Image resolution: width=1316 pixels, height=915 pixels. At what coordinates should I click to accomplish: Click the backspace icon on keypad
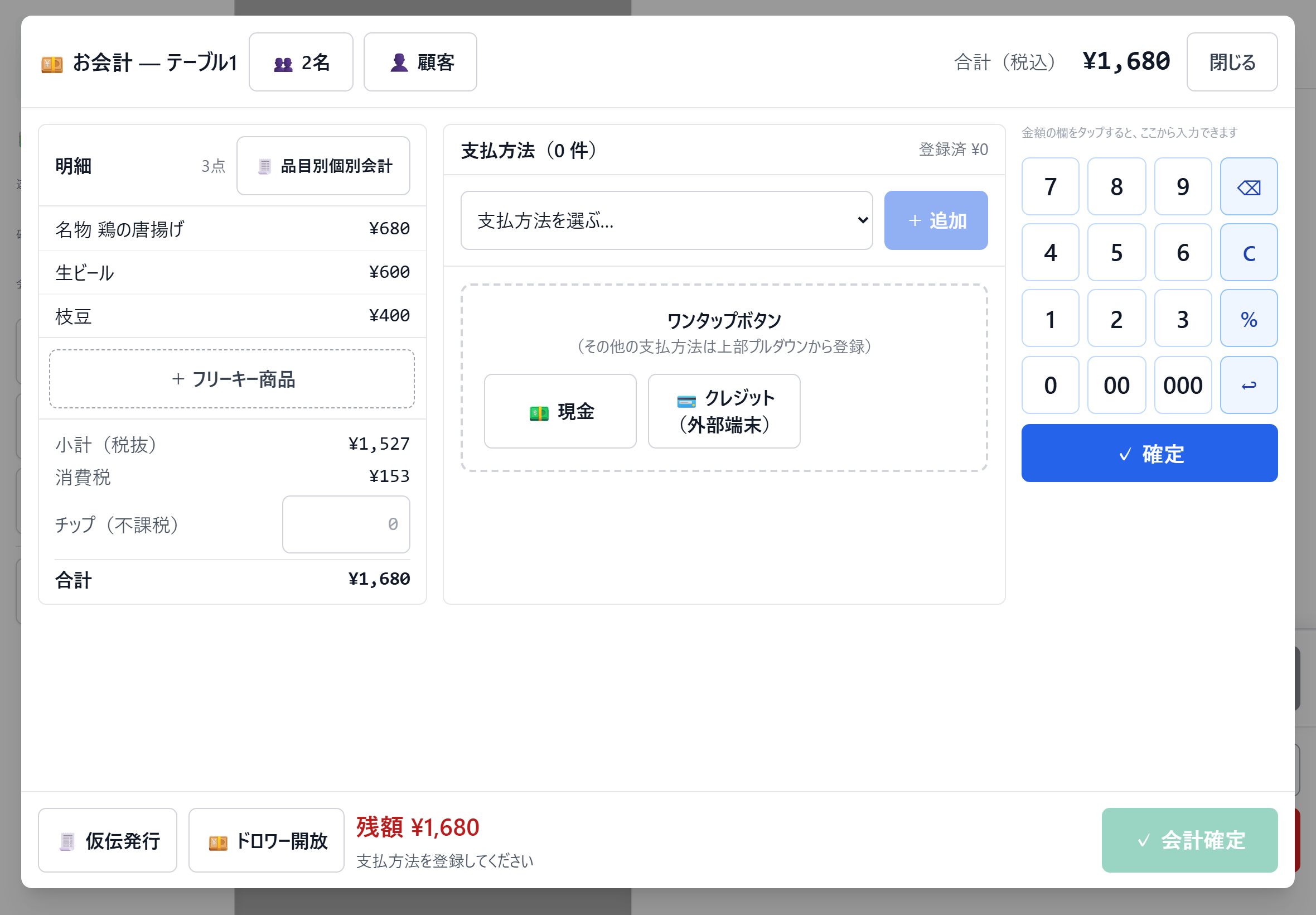(x=1249, y=187)
